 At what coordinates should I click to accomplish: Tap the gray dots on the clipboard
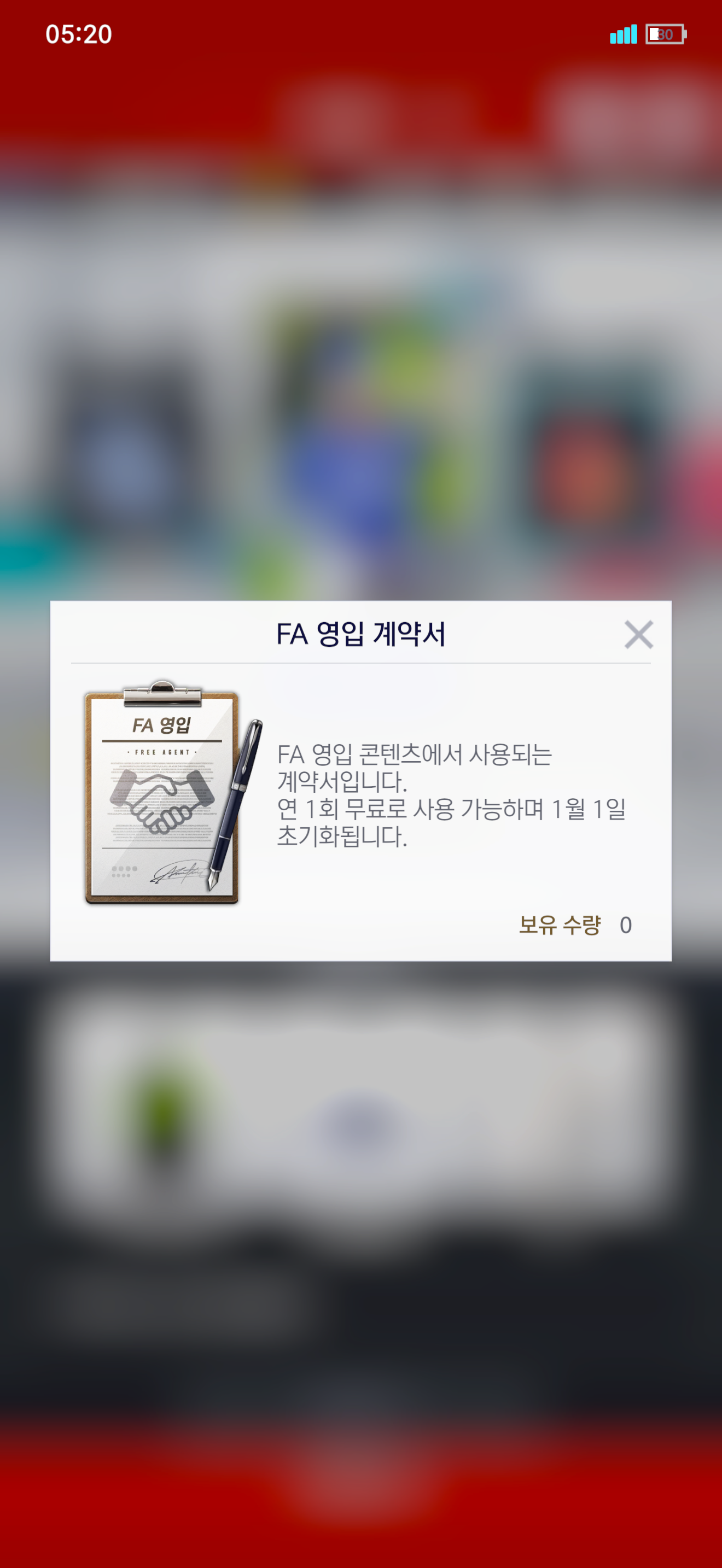click(x=124, y=871)
